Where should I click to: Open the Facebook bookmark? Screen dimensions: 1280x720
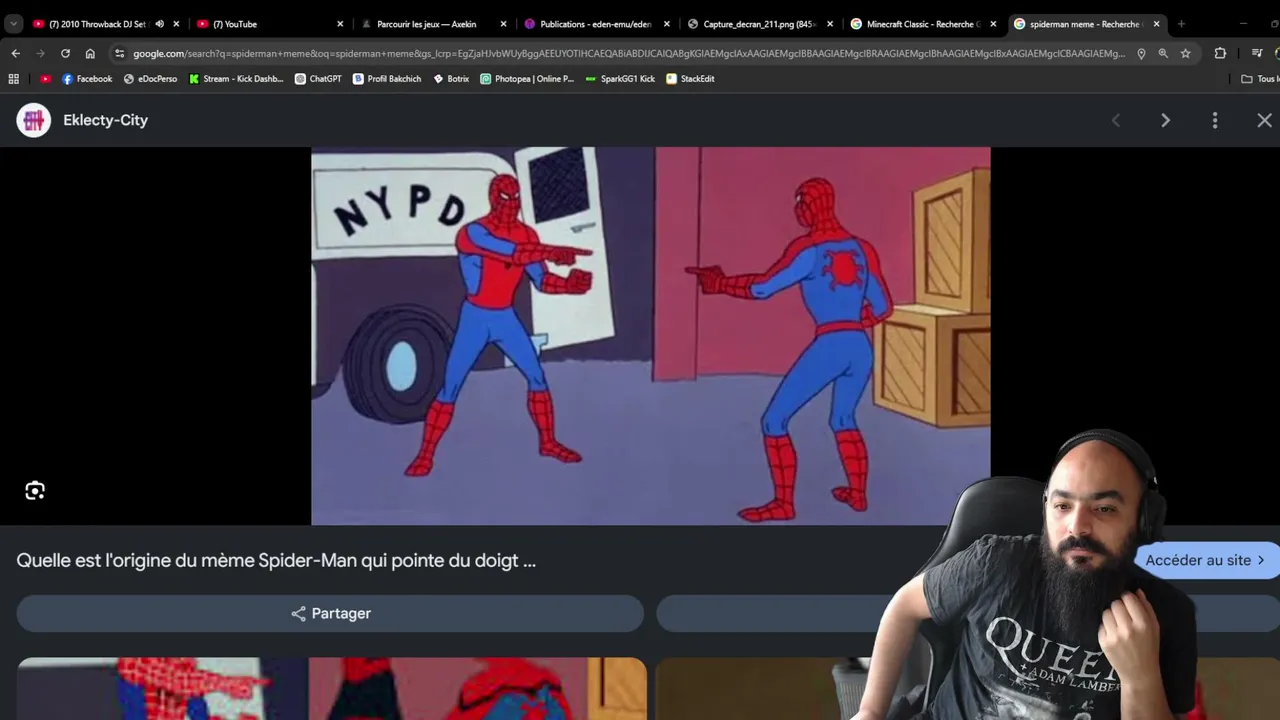tap(87, 78)
